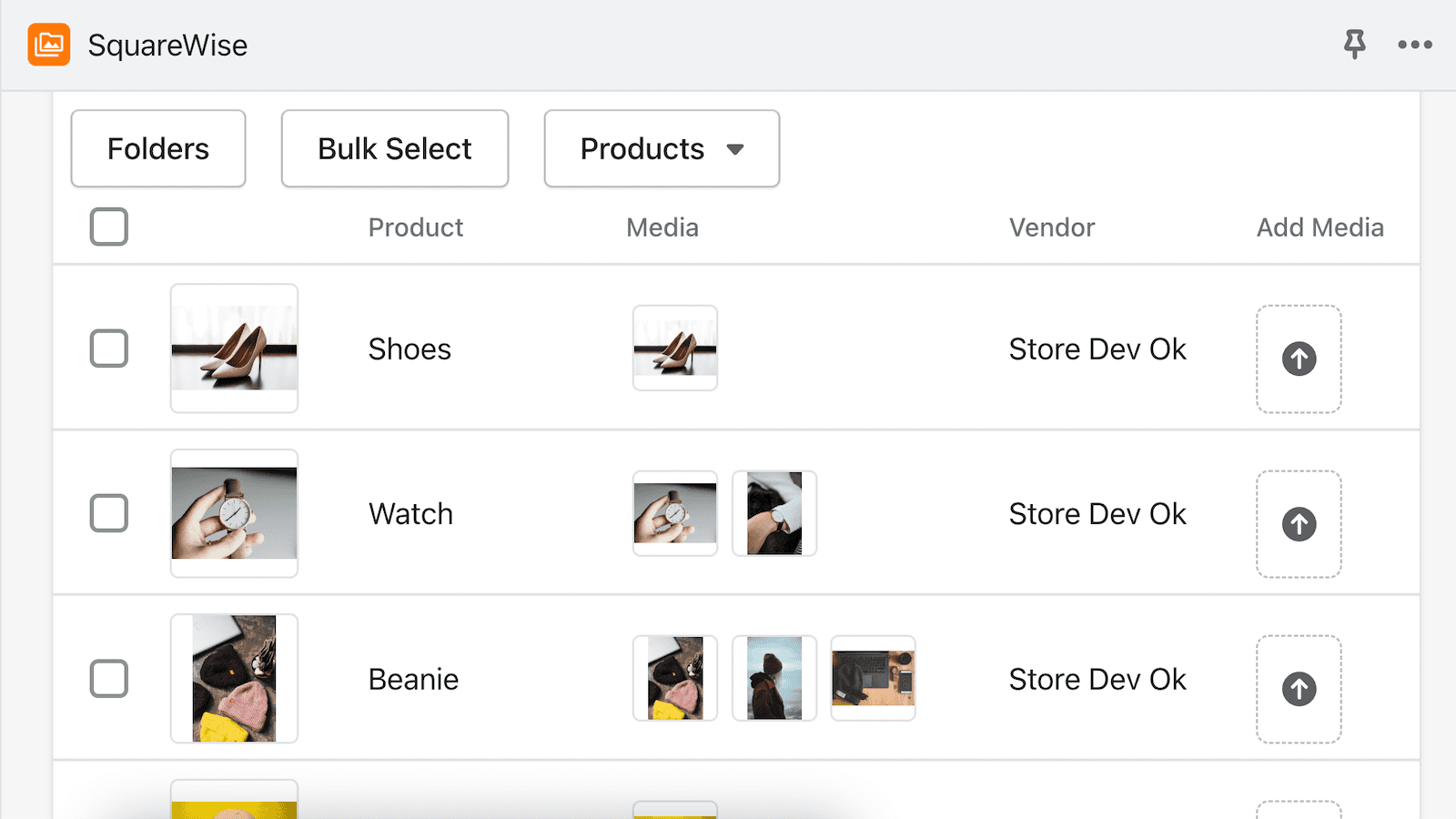The image size is (1456, 819).
Task: Upload media for the Beanie product
Action: click(1299, 689)
